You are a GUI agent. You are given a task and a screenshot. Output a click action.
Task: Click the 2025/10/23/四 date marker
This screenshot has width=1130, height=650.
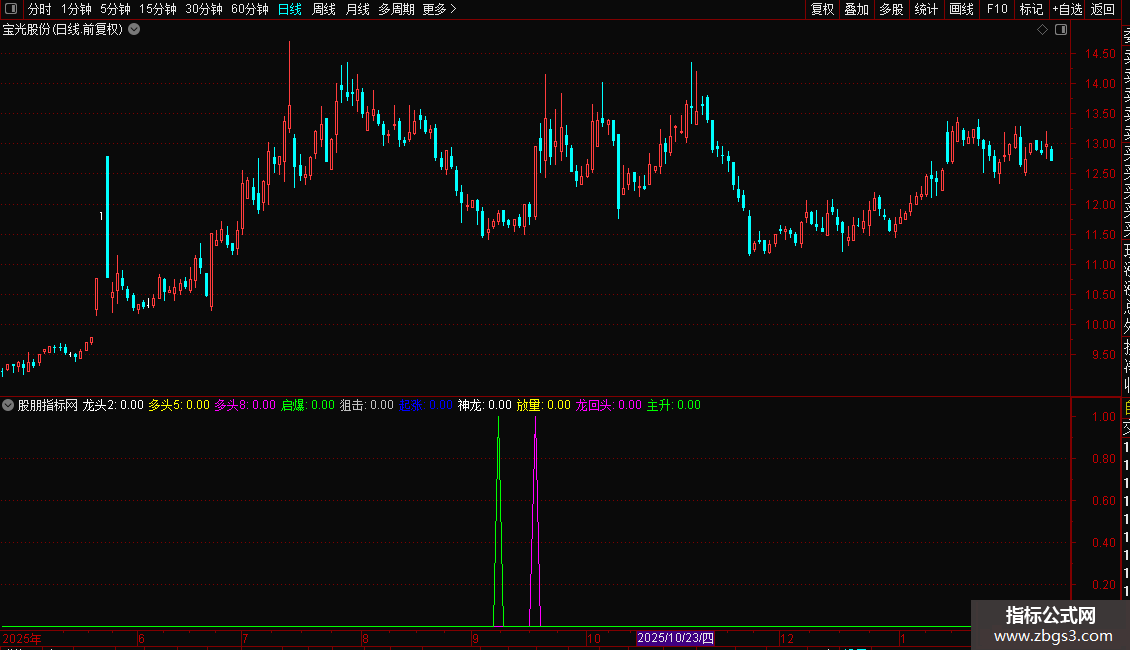[x=675, y=638]
